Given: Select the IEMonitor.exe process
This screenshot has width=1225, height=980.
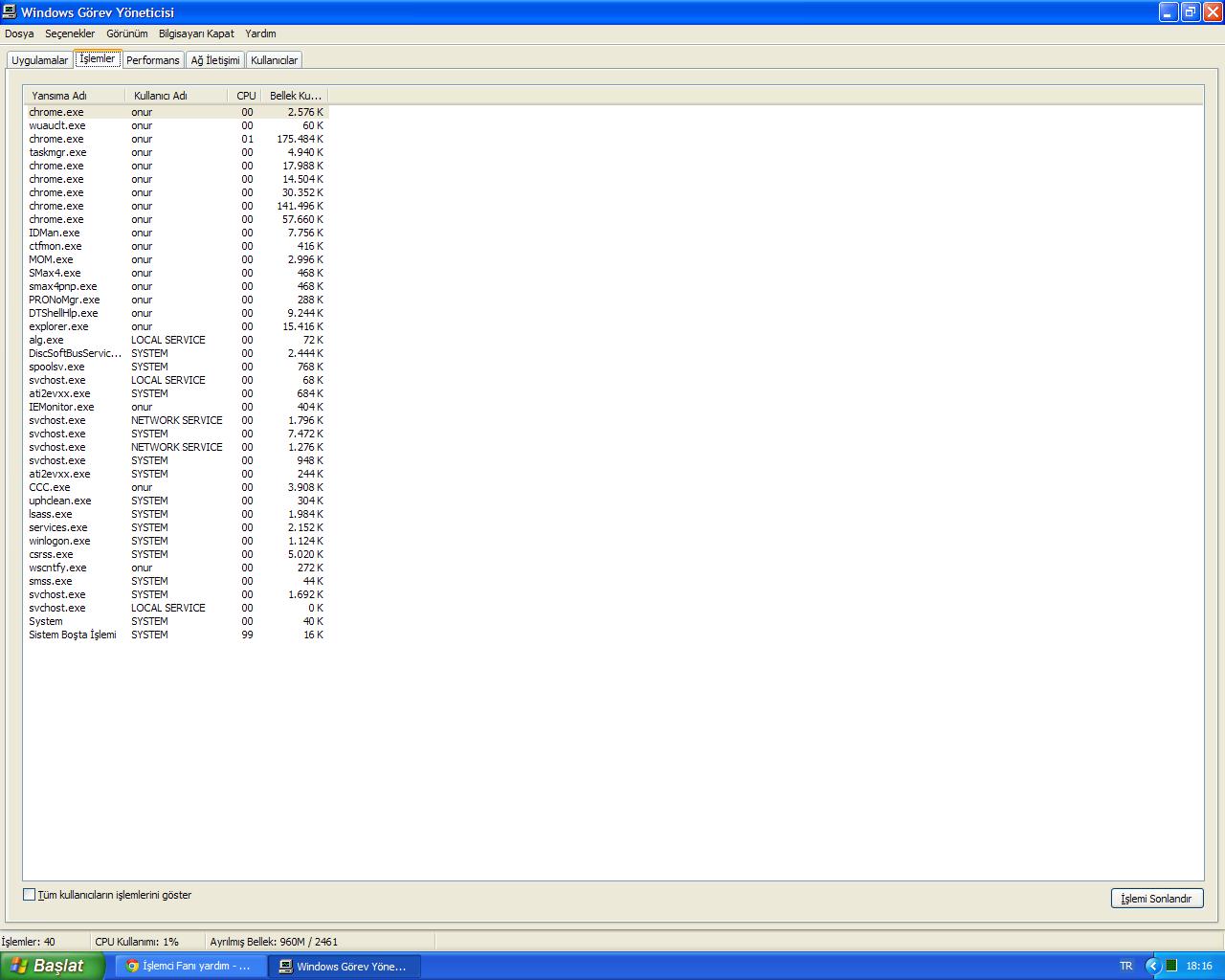Looking at the screenshot, I should [176, 407].
